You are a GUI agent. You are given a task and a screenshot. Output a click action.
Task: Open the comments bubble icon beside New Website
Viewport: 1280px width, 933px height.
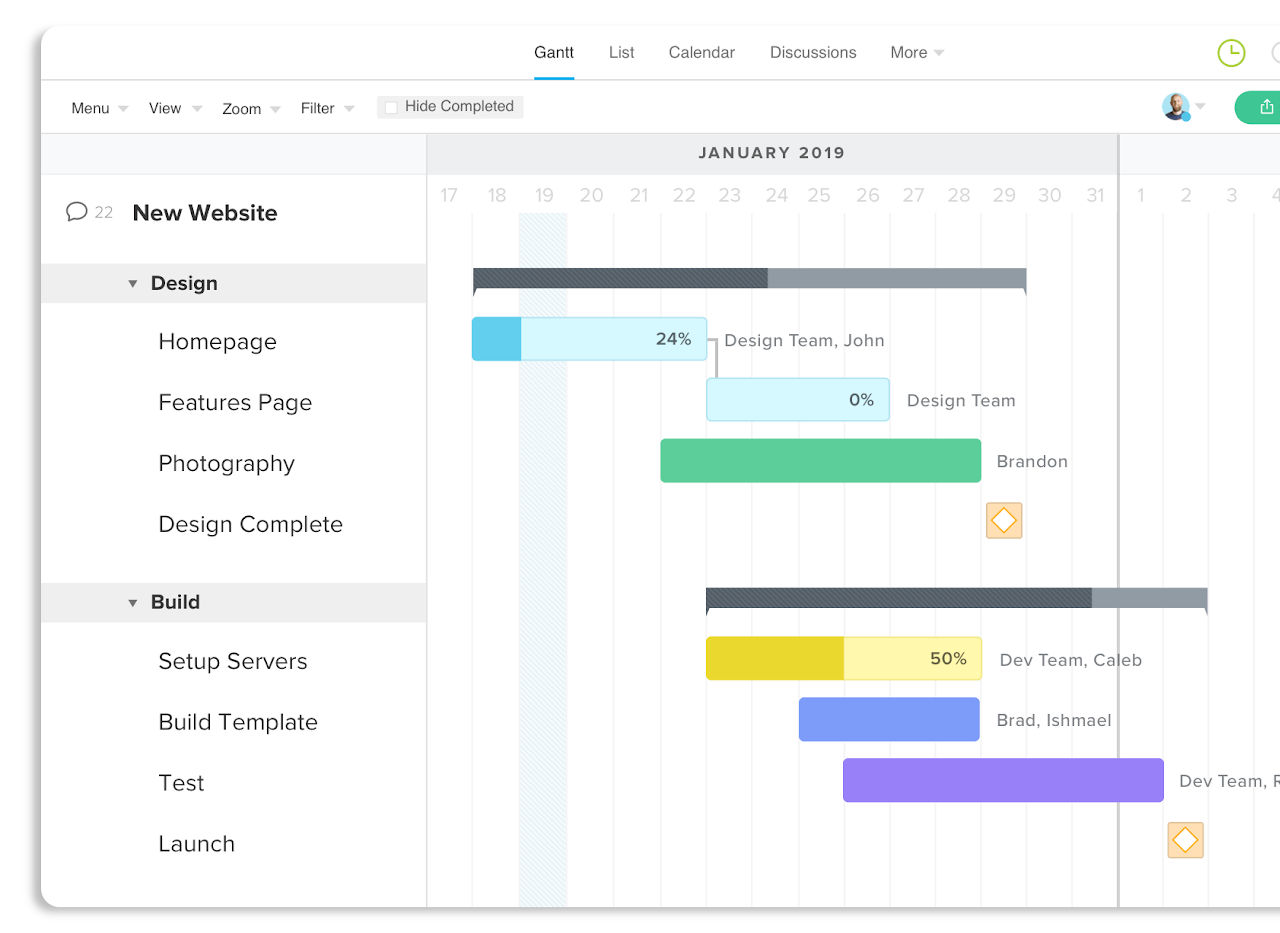click(76, 212)
